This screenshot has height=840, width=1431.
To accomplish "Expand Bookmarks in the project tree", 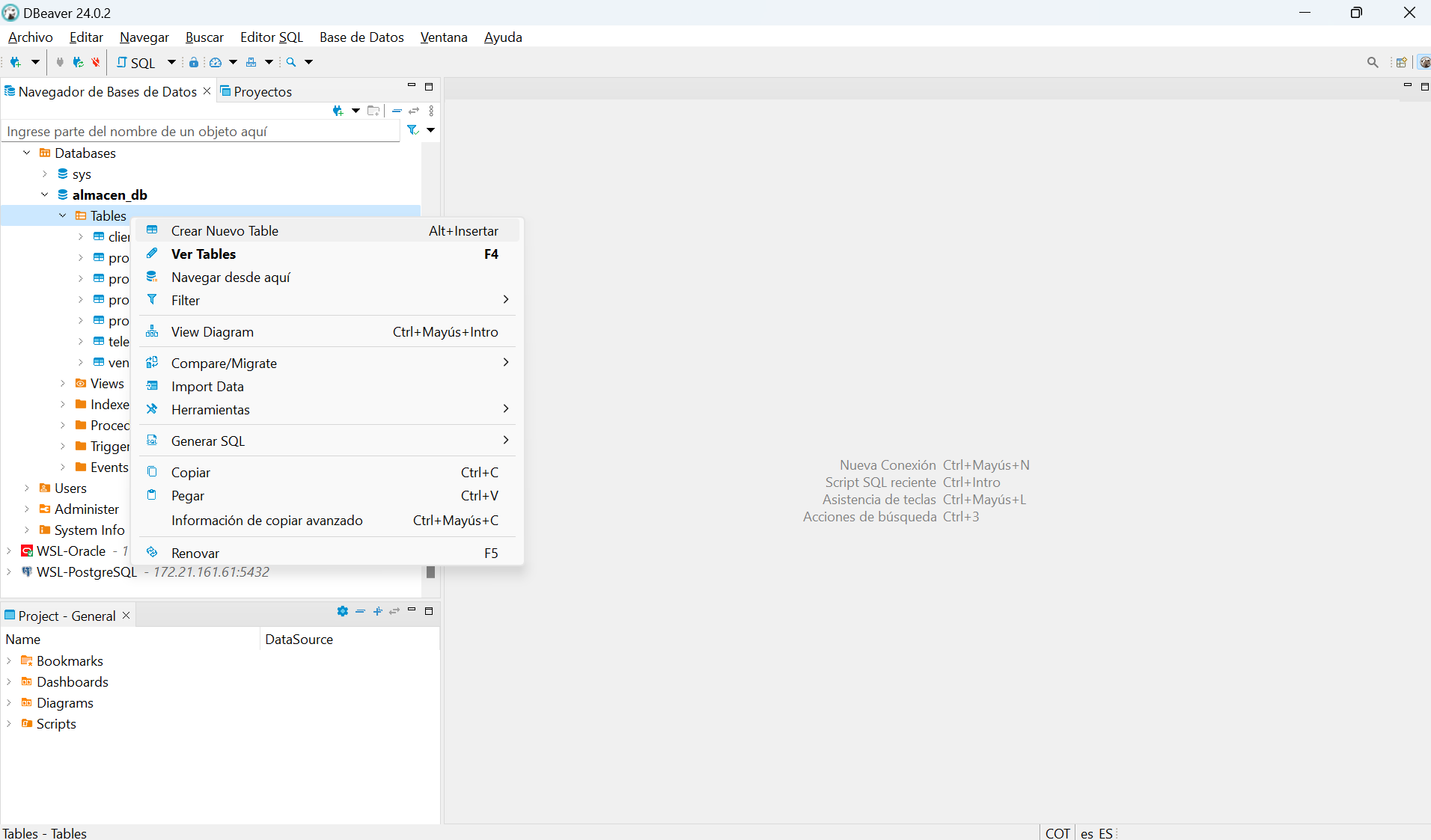I will (x=9, y=660).
